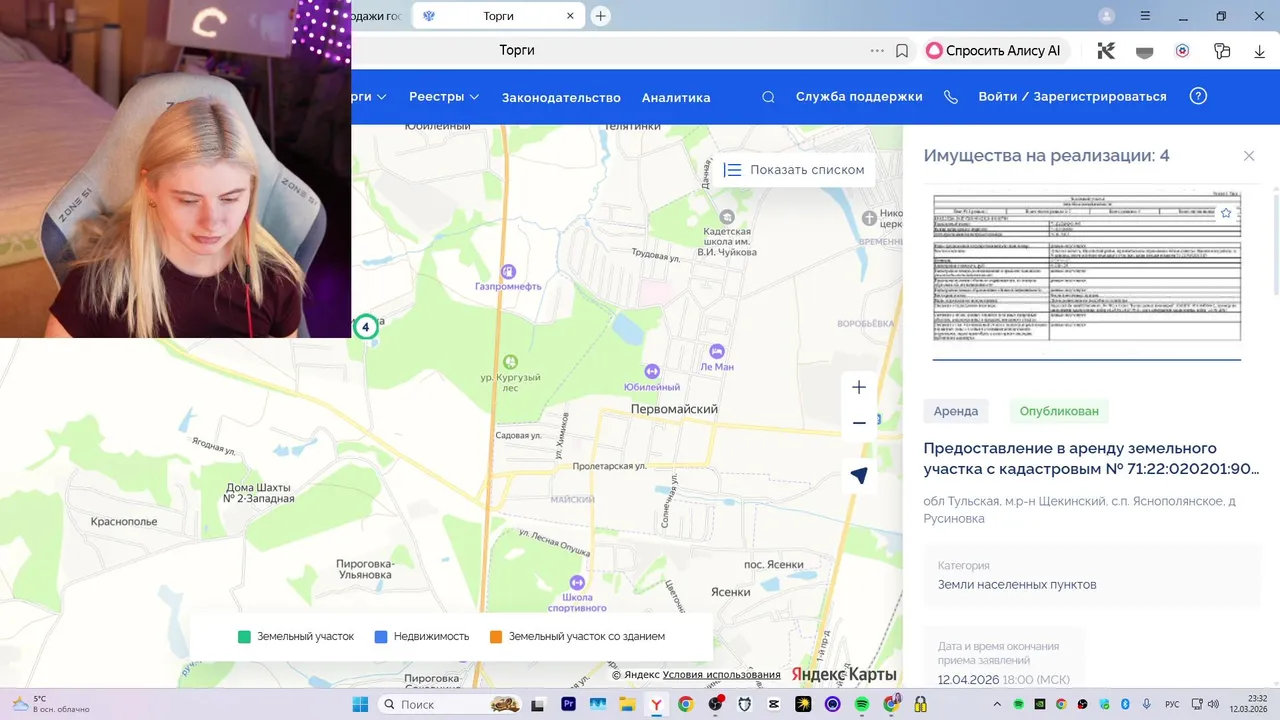Click Войти / Зарегистрироваться
The height and width of the screenshot is (720, 1280).
click(x=1072, y=97)
